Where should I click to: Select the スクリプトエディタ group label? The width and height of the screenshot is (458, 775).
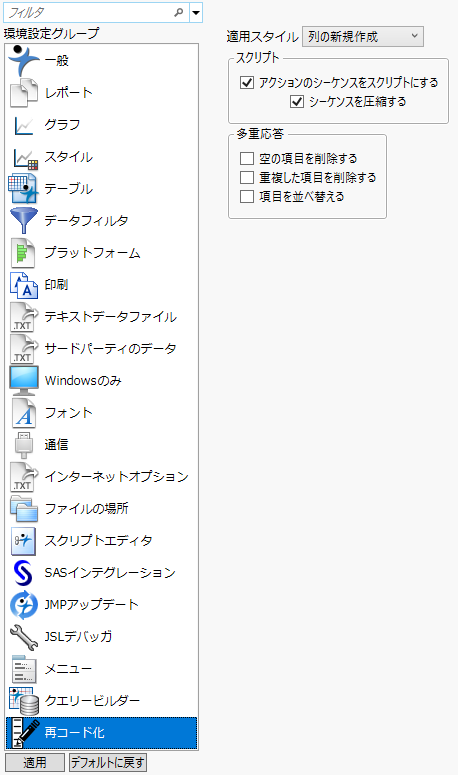pos(98,541)
